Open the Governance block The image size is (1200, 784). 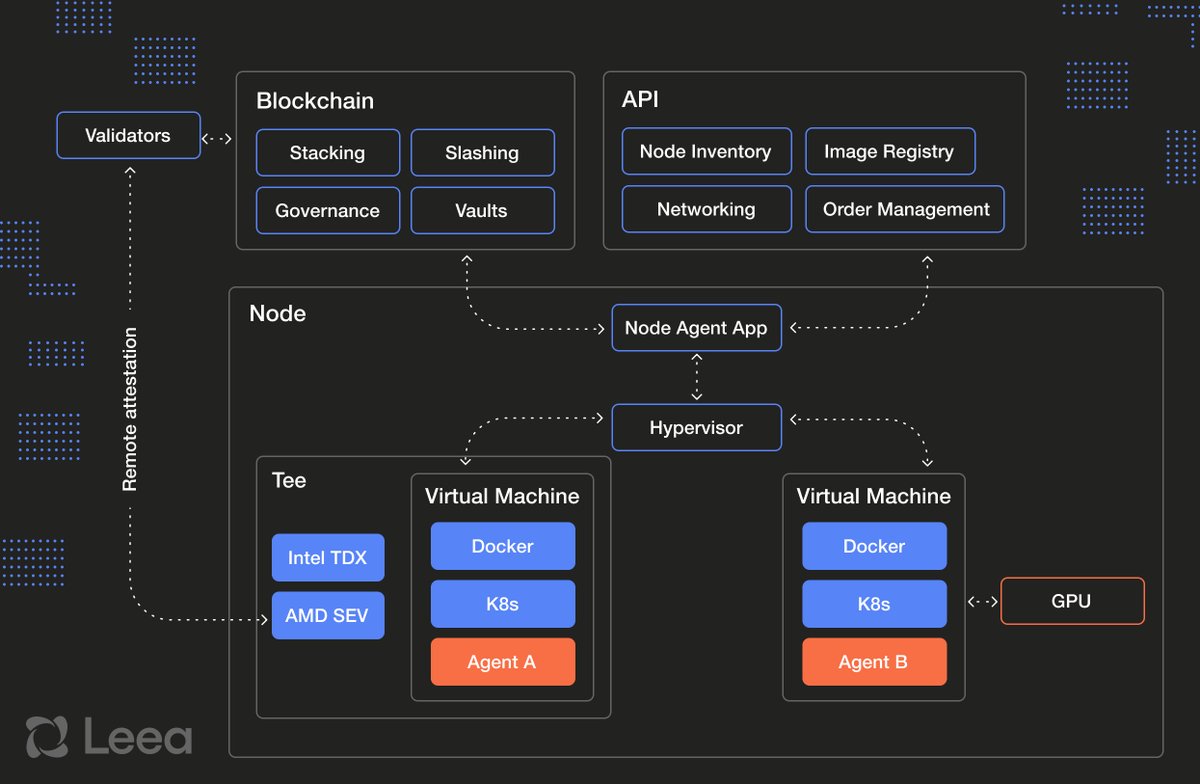tap(328, 211)
